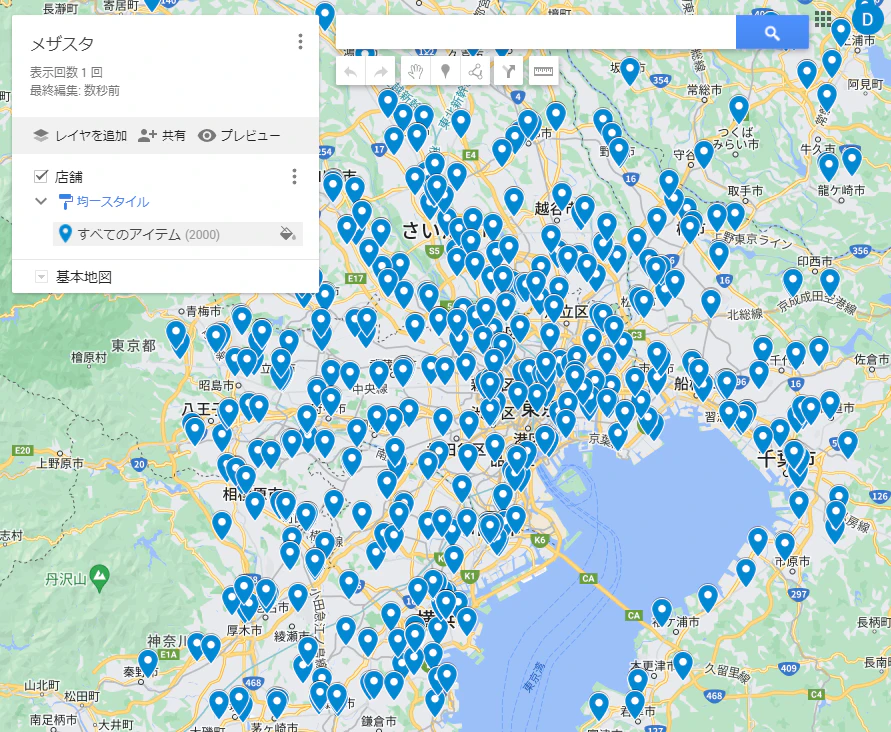Select the hand pan tool
Screen dimensions: 891x732
point(415,72)
